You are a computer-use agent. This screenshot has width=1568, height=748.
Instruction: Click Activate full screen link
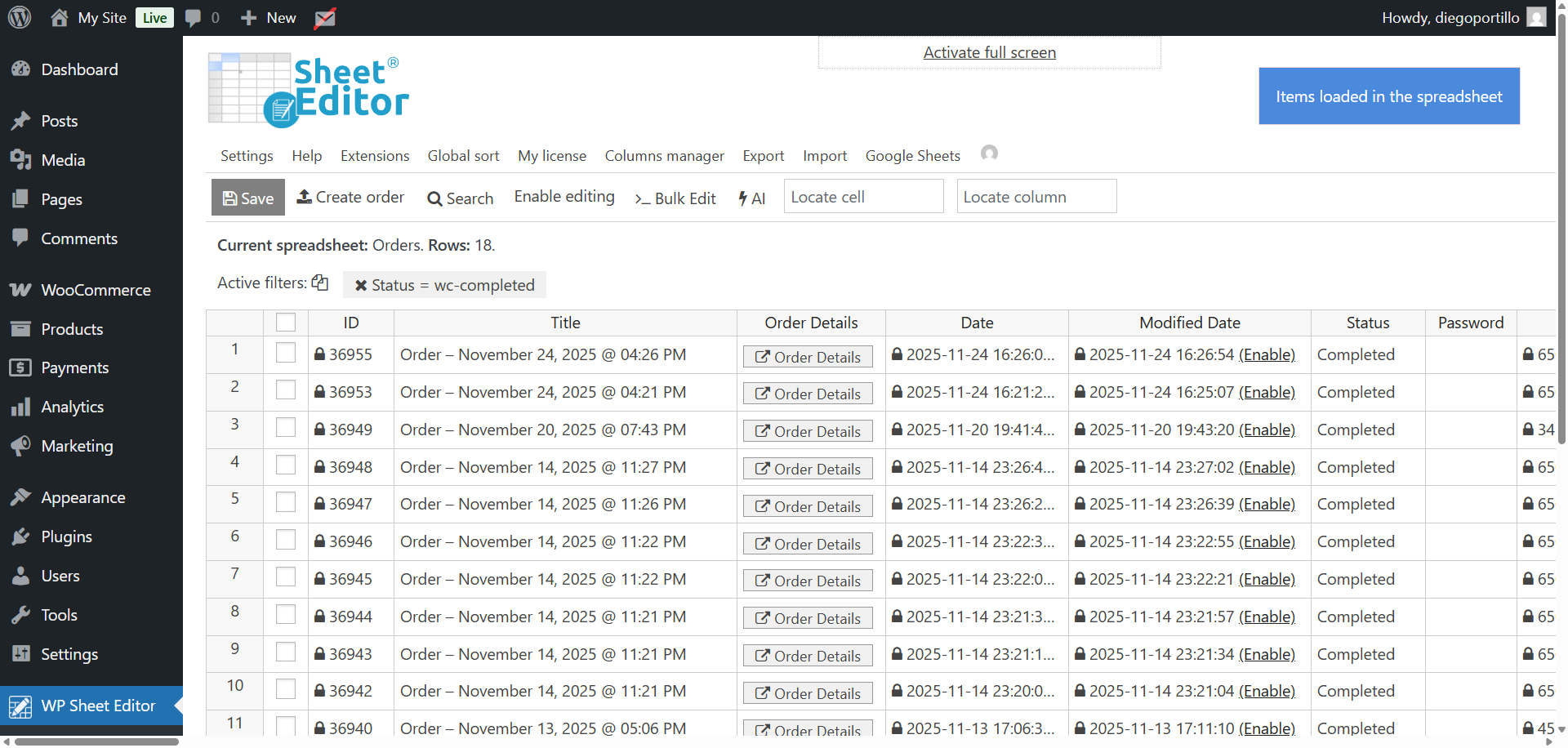pos(989,52)
